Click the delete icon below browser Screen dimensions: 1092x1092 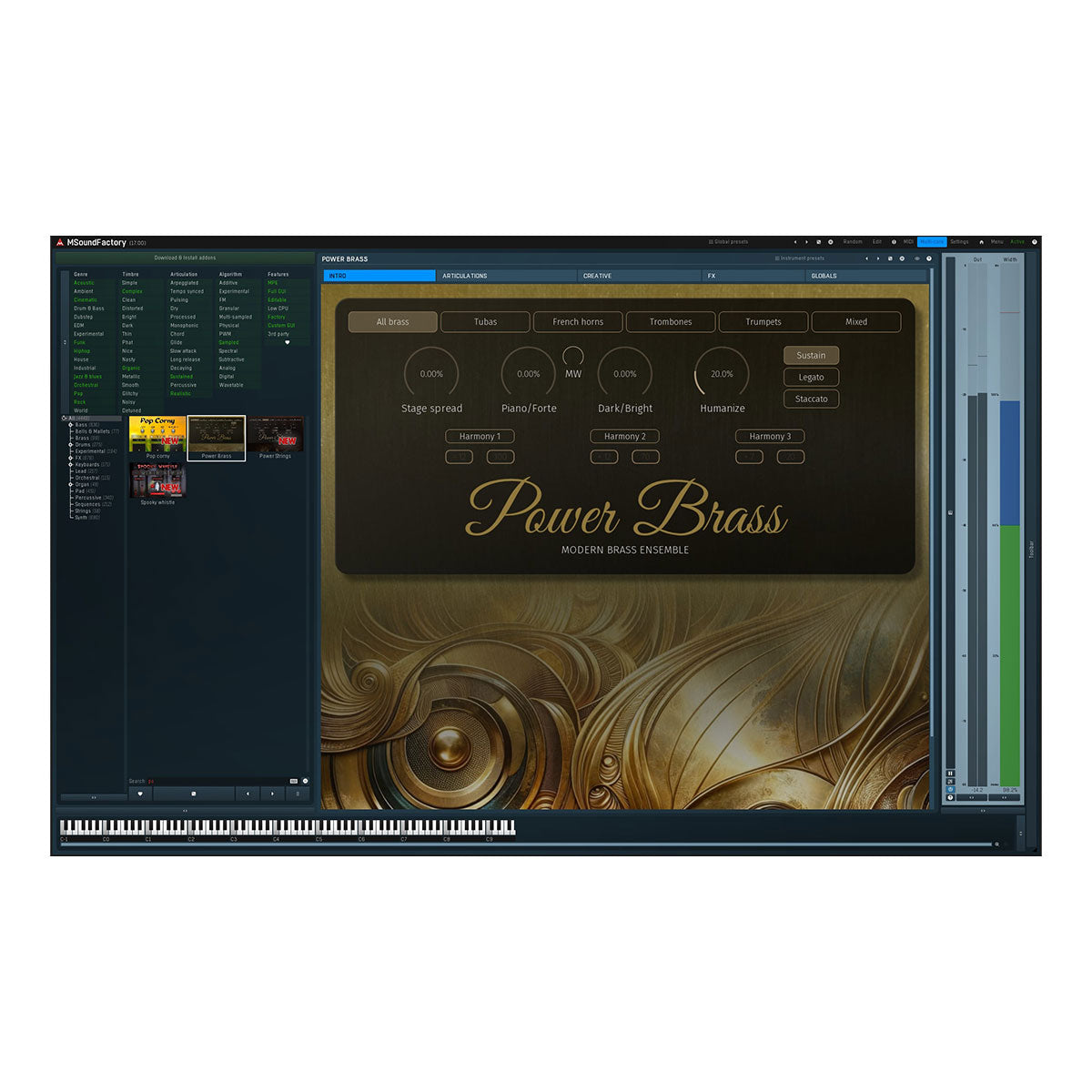pos(298,794)
